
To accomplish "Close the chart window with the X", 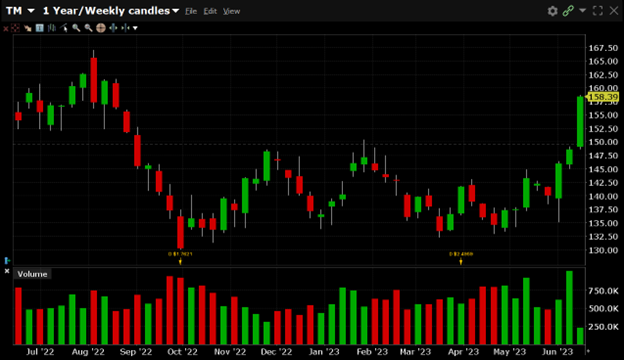I will click(614, 11).
